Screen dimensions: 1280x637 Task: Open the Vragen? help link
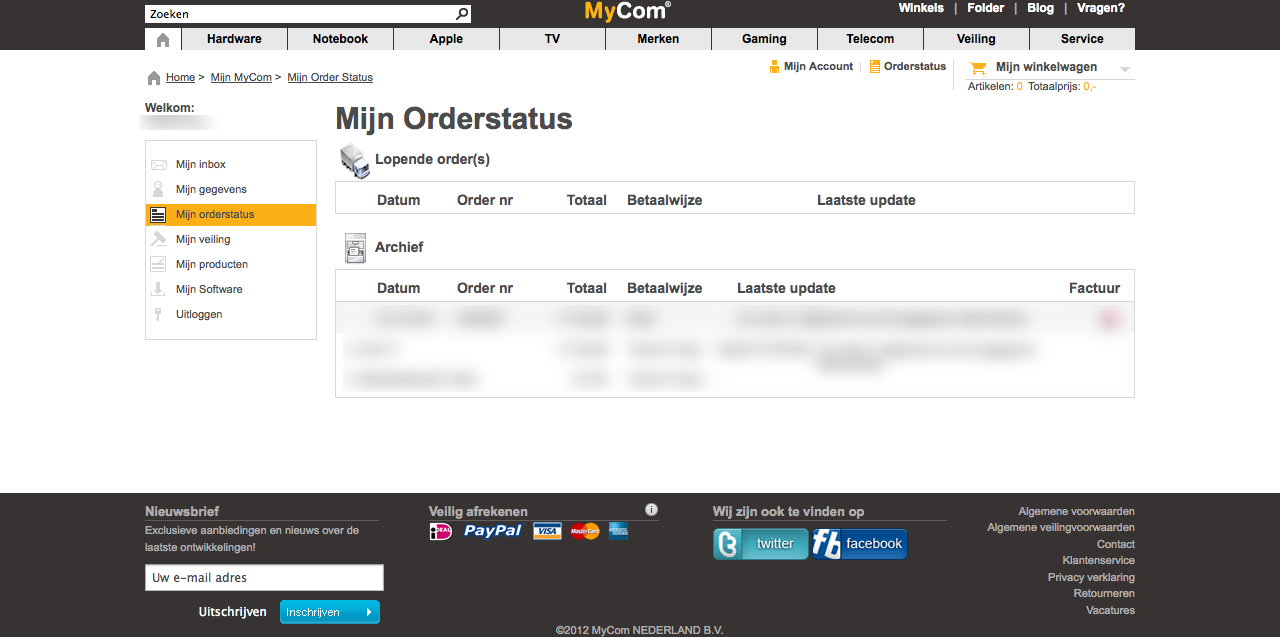coord(1101,8)
